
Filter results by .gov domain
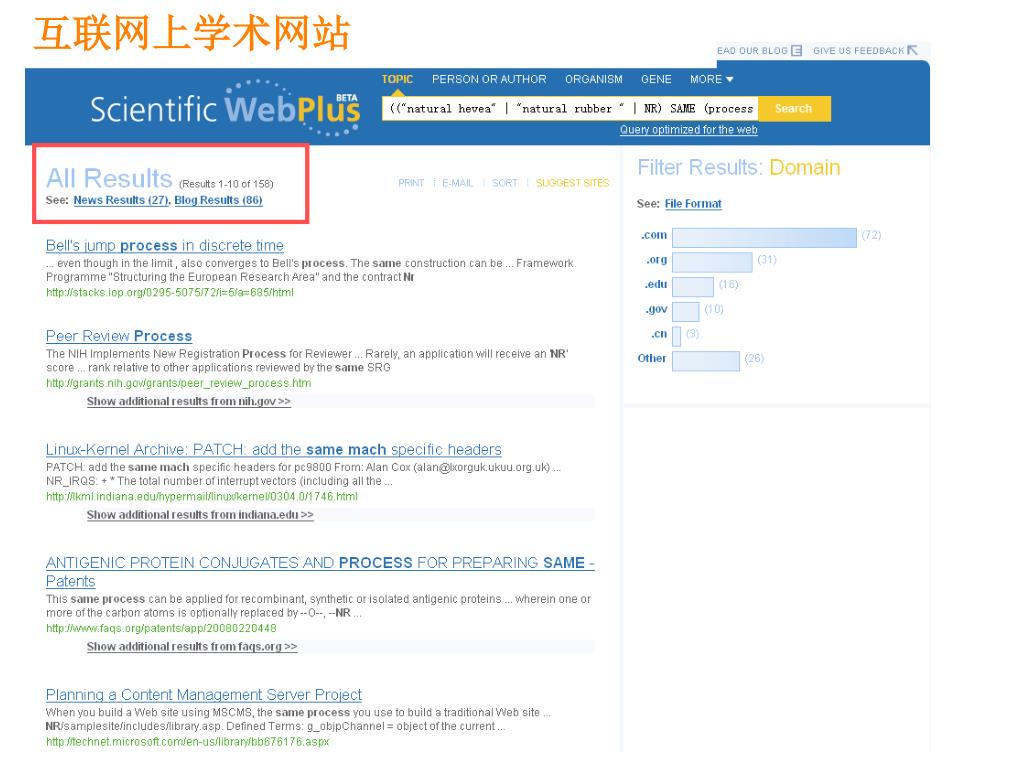point(656,310)
